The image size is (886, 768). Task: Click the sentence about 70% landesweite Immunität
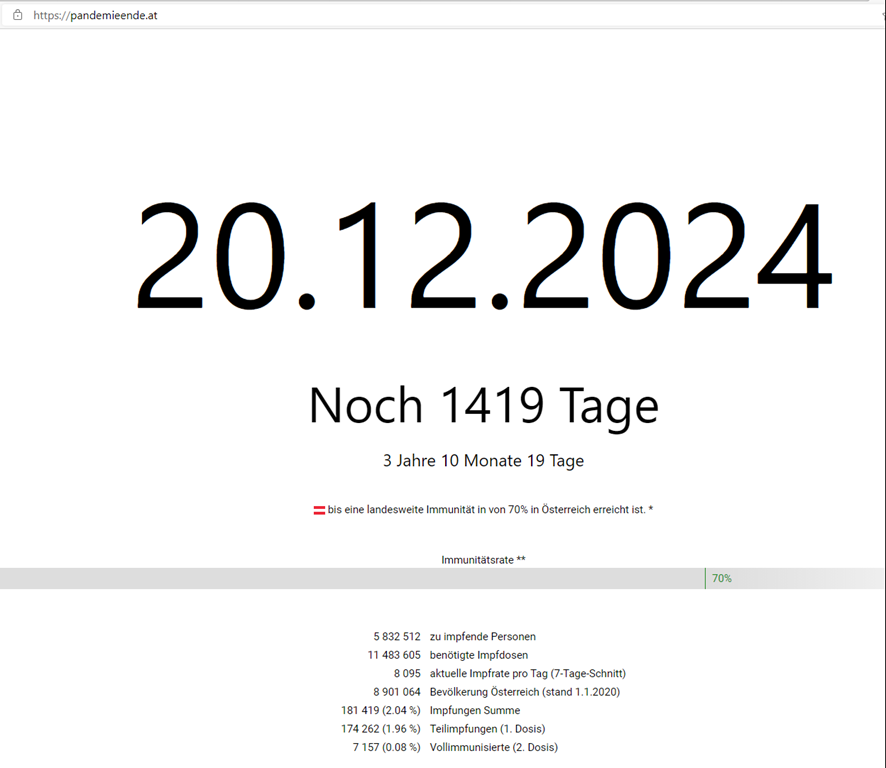coord(490,510)
